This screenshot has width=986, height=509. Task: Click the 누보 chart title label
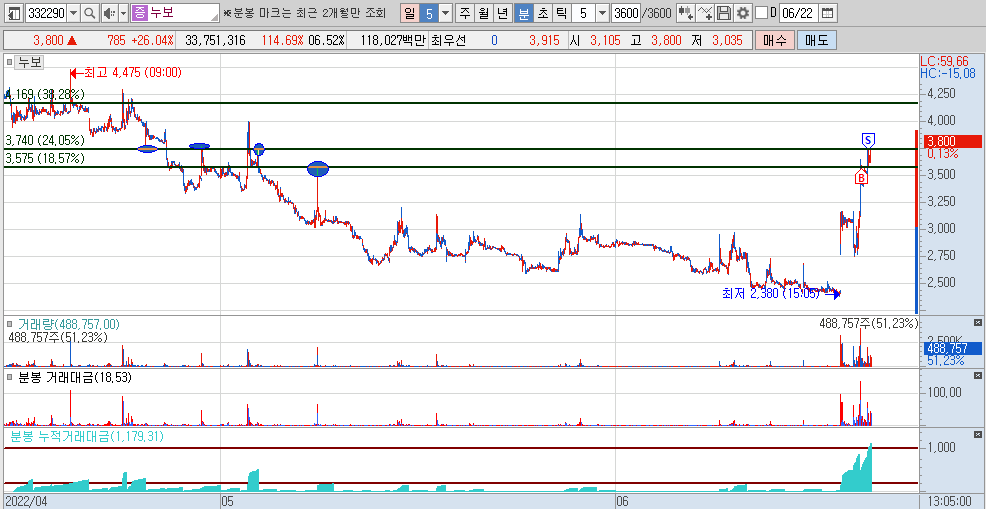pyautogui.click(x=29, y=62)
